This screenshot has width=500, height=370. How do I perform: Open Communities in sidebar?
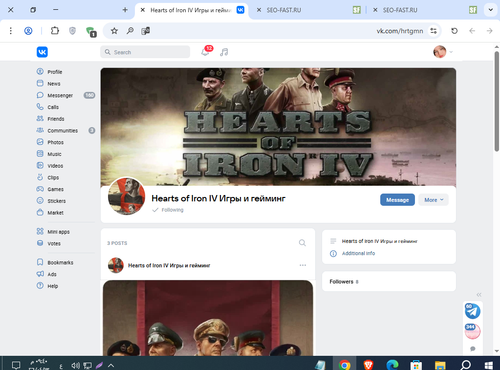(x=62, y=130)
